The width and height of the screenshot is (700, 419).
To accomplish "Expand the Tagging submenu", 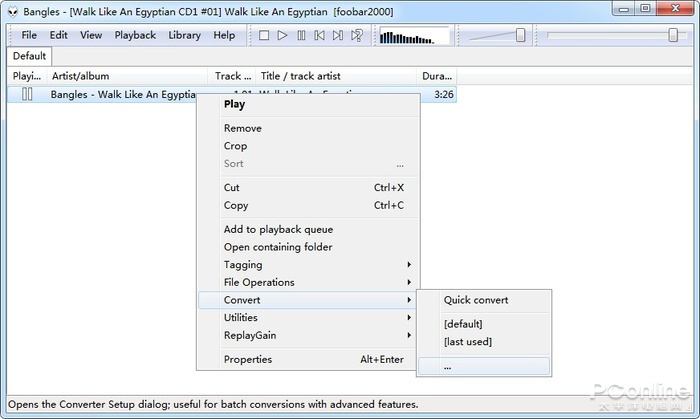I will pyautogui.click(x=308, y=265).
